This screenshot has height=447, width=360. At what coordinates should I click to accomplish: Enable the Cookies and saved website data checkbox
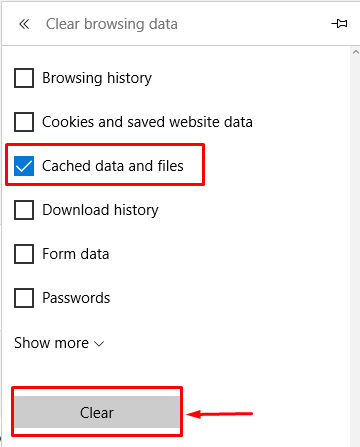(24, 122)
